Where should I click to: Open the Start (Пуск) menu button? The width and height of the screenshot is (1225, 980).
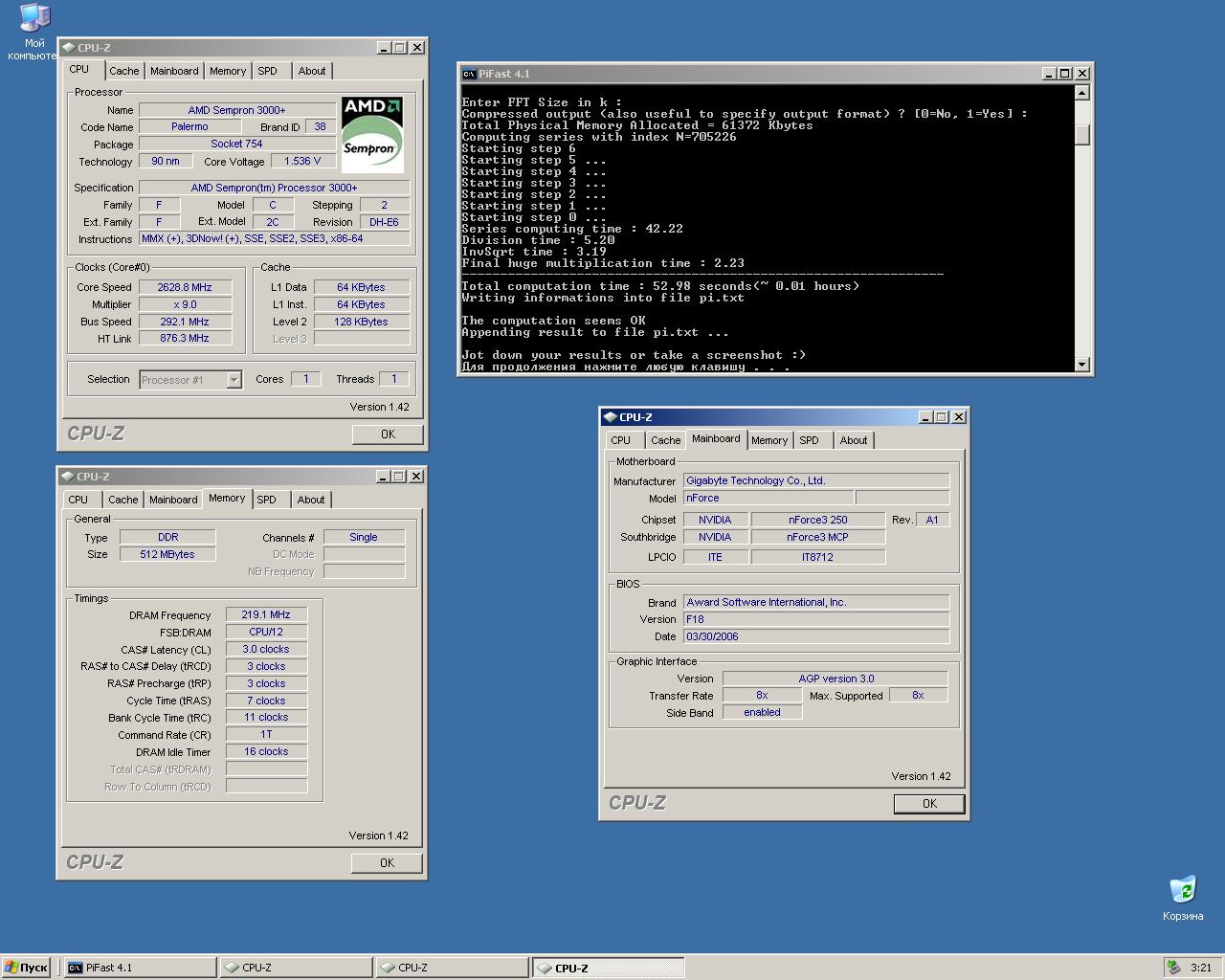coord(26,968)
